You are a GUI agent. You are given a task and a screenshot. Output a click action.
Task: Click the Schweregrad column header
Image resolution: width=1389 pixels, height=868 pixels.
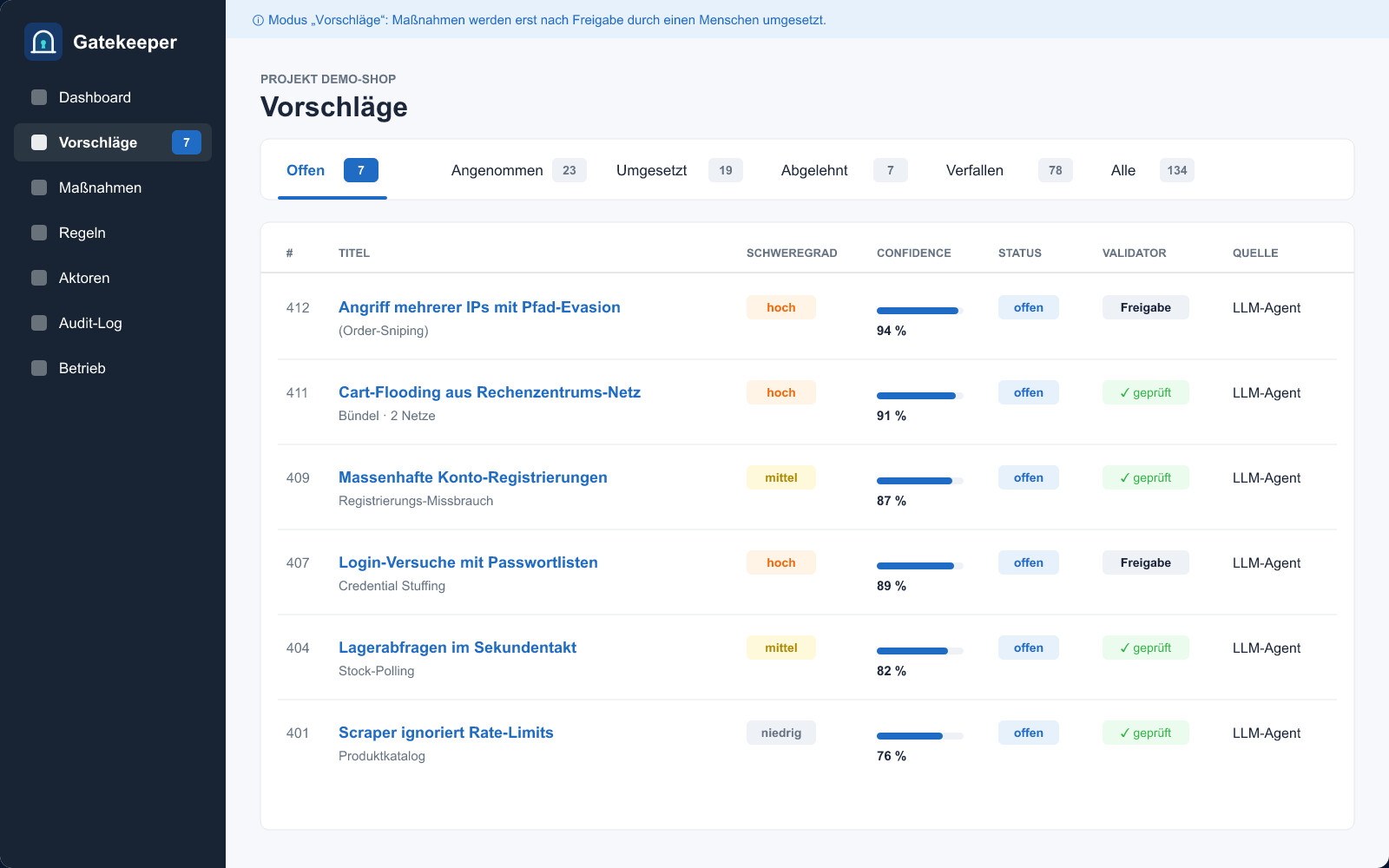pyautogui.click(x=792, y=253)
